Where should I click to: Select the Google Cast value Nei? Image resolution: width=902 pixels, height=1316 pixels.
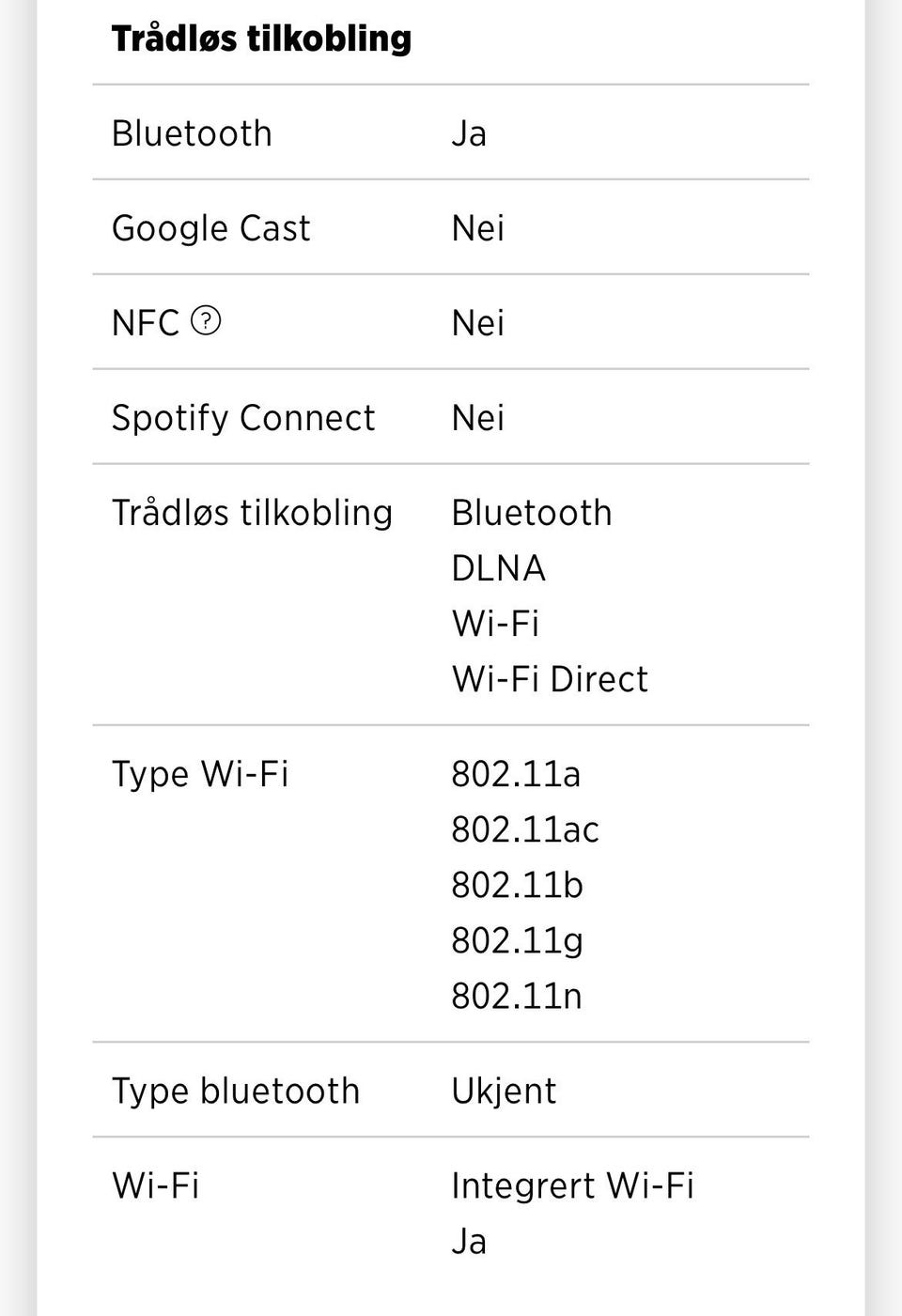coord(478,228)
